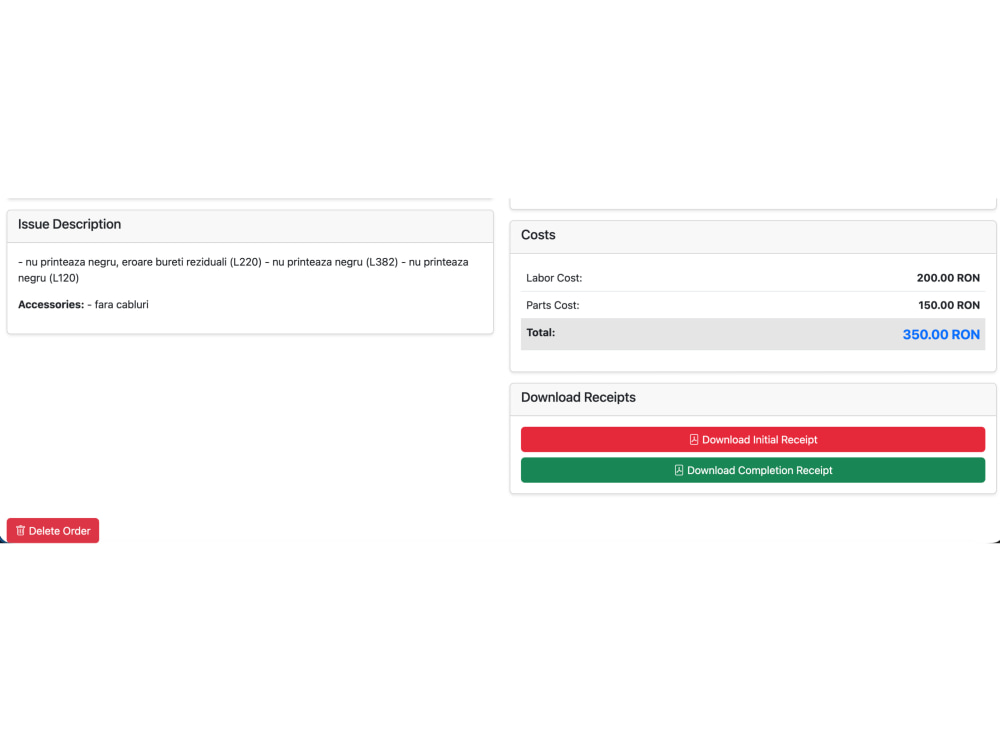This screenshot has height=750, width=1000.
Task: Click the PDF icon on Download Initial Receipt
Action: [694, 439]
